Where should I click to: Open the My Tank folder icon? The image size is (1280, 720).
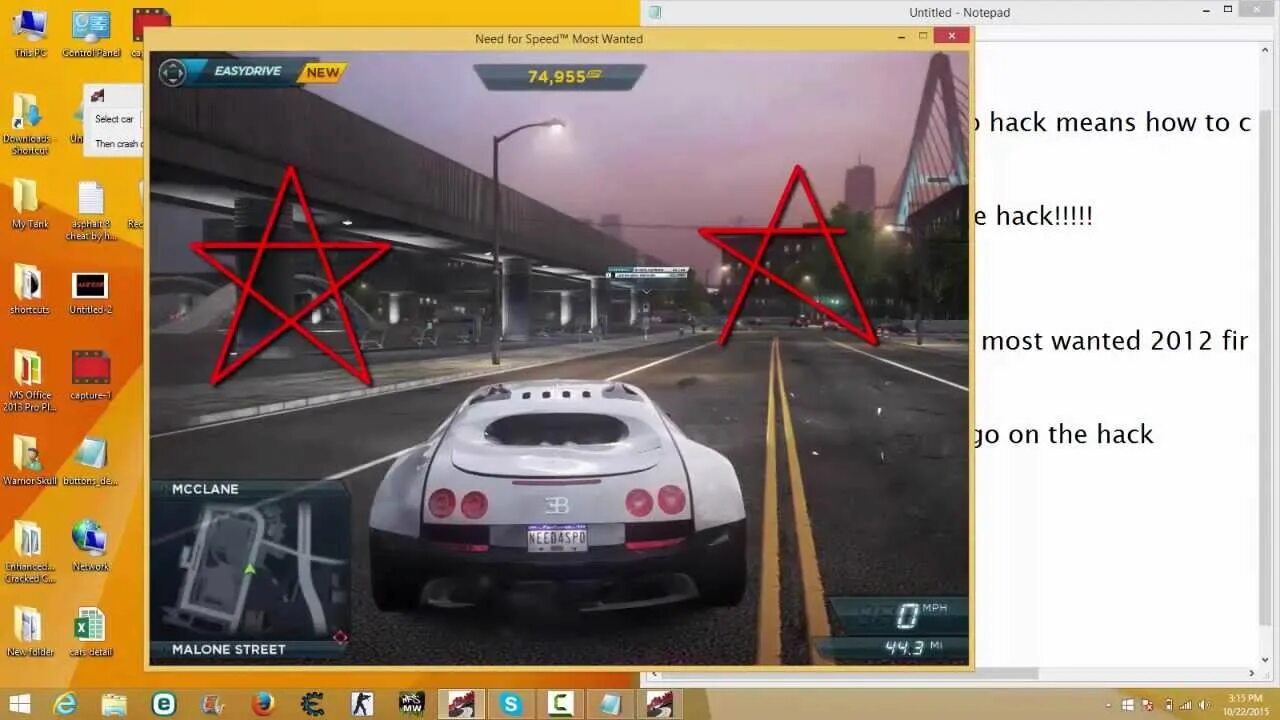pyautogui.click(x=29, y=203)
